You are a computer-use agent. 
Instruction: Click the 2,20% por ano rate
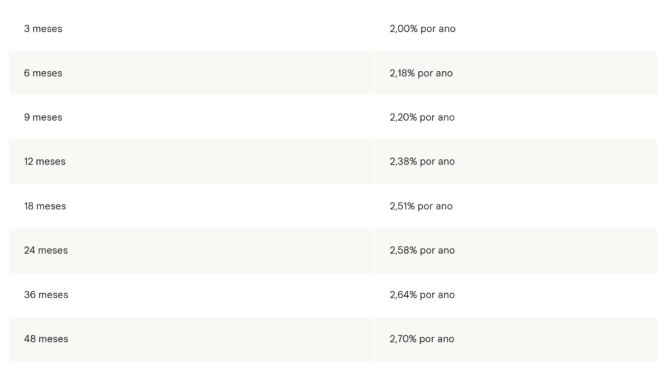click(x=422, y=117)
